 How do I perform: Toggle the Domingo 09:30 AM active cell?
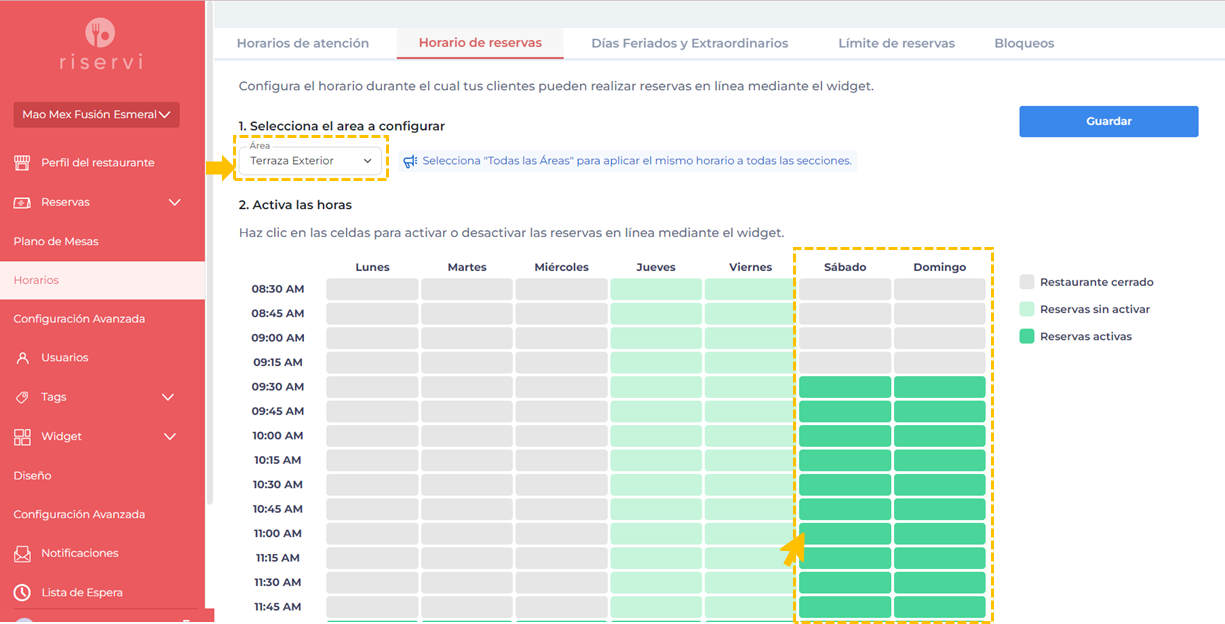[940, 387]
